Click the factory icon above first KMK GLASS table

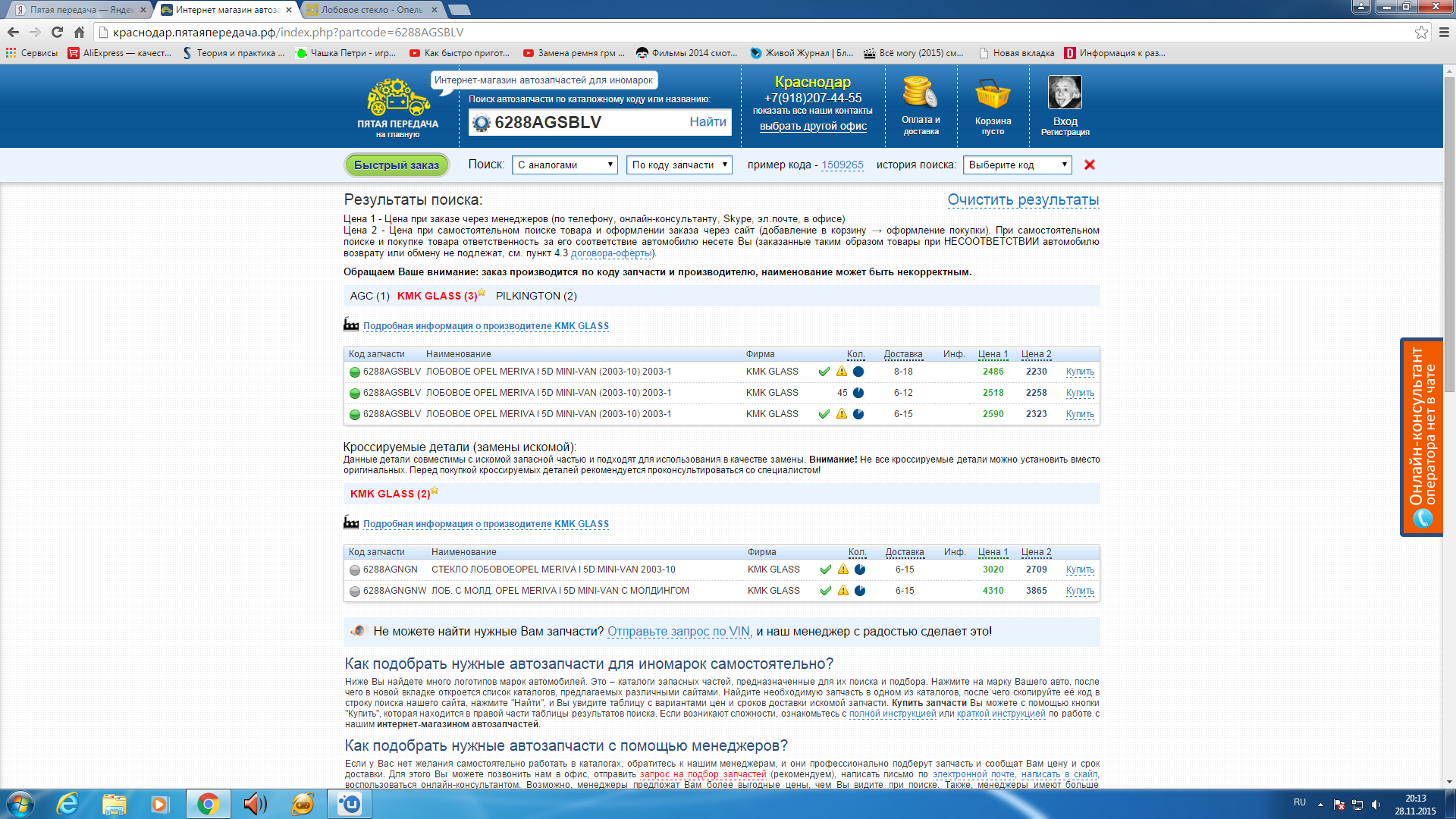pyautogui.click(x=351, y=325)
